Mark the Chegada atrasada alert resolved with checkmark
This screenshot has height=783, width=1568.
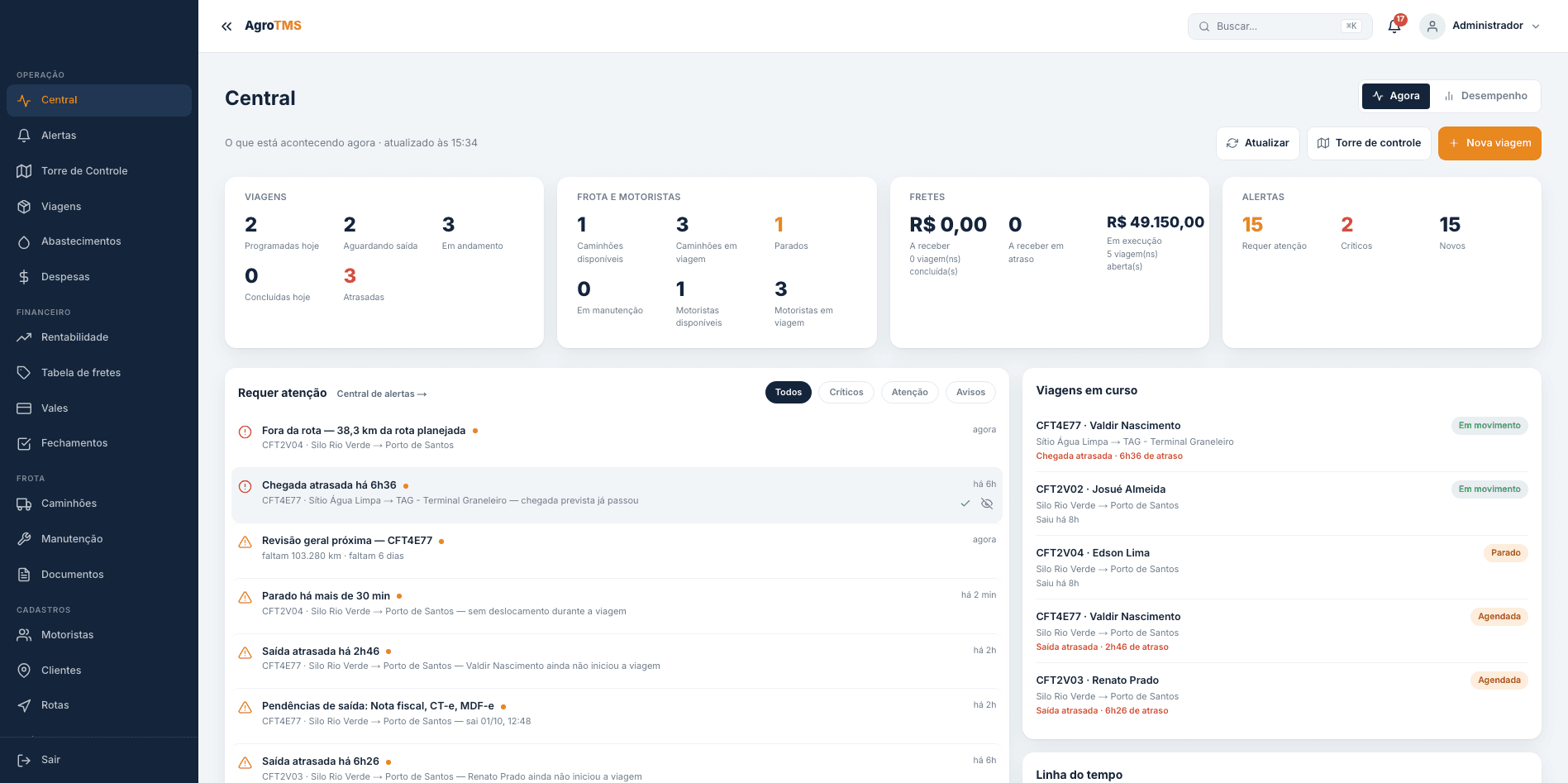click(965, 504)
